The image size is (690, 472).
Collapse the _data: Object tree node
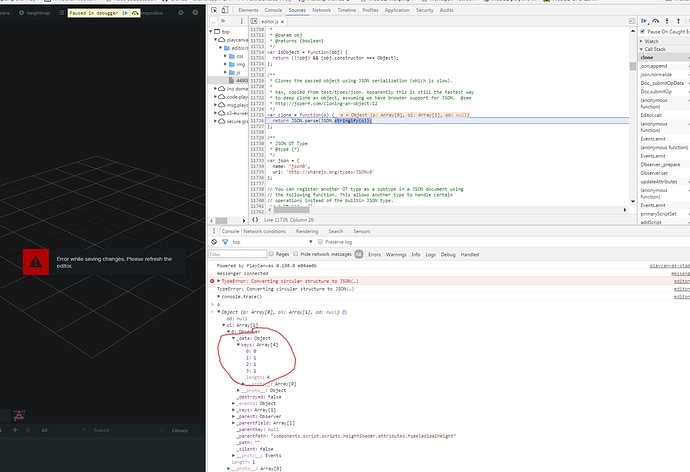click(232, 338)
